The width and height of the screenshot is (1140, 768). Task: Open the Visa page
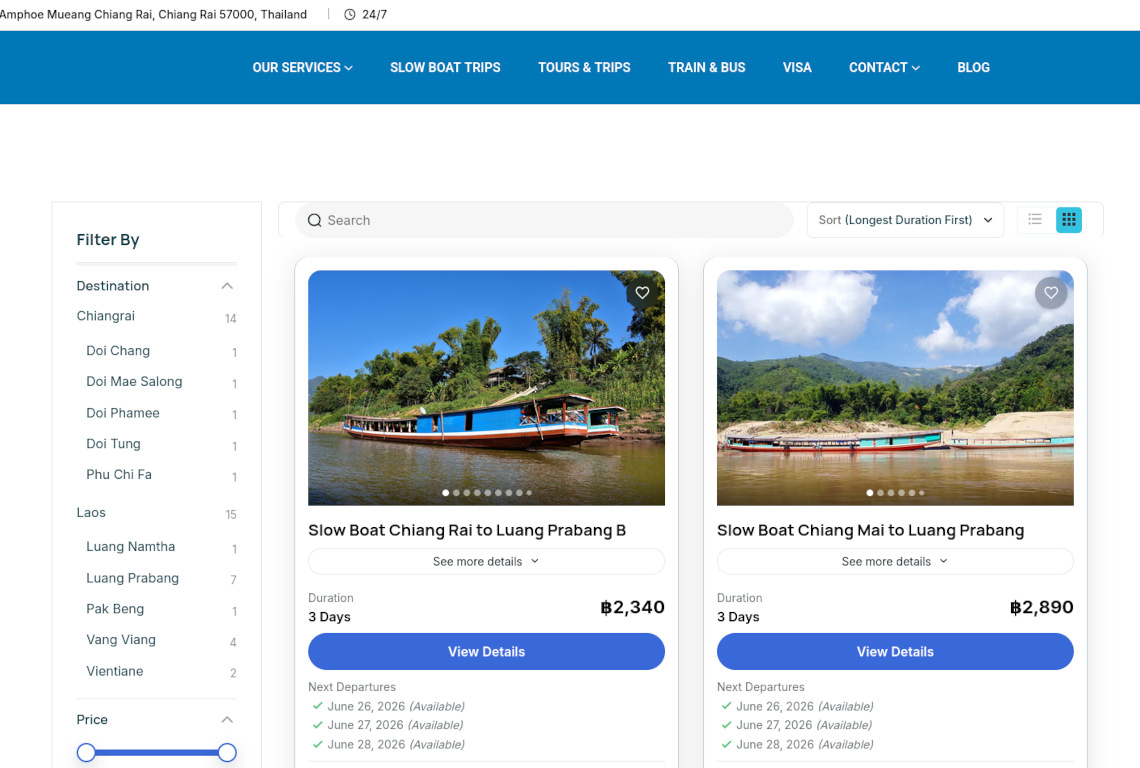tap(797, 68)
